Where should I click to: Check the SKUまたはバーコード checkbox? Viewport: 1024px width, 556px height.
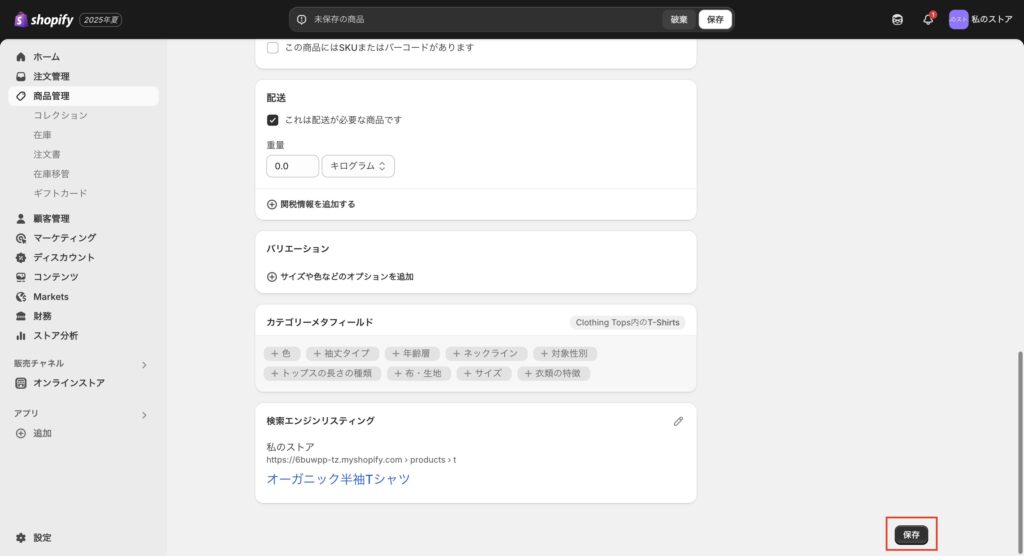(273, 47)
